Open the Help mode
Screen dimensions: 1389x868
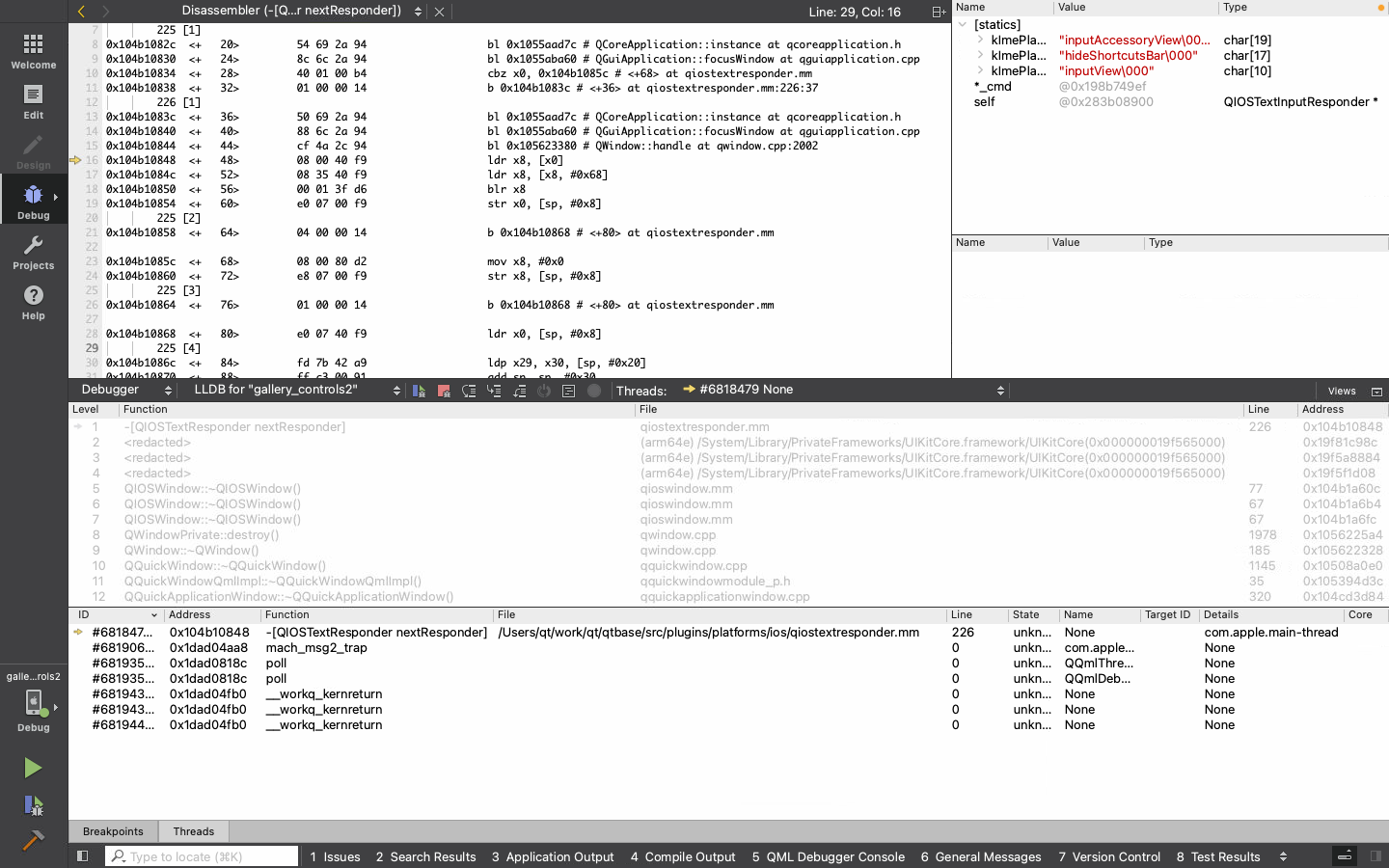pyautogui.click(x=34, y=302)
